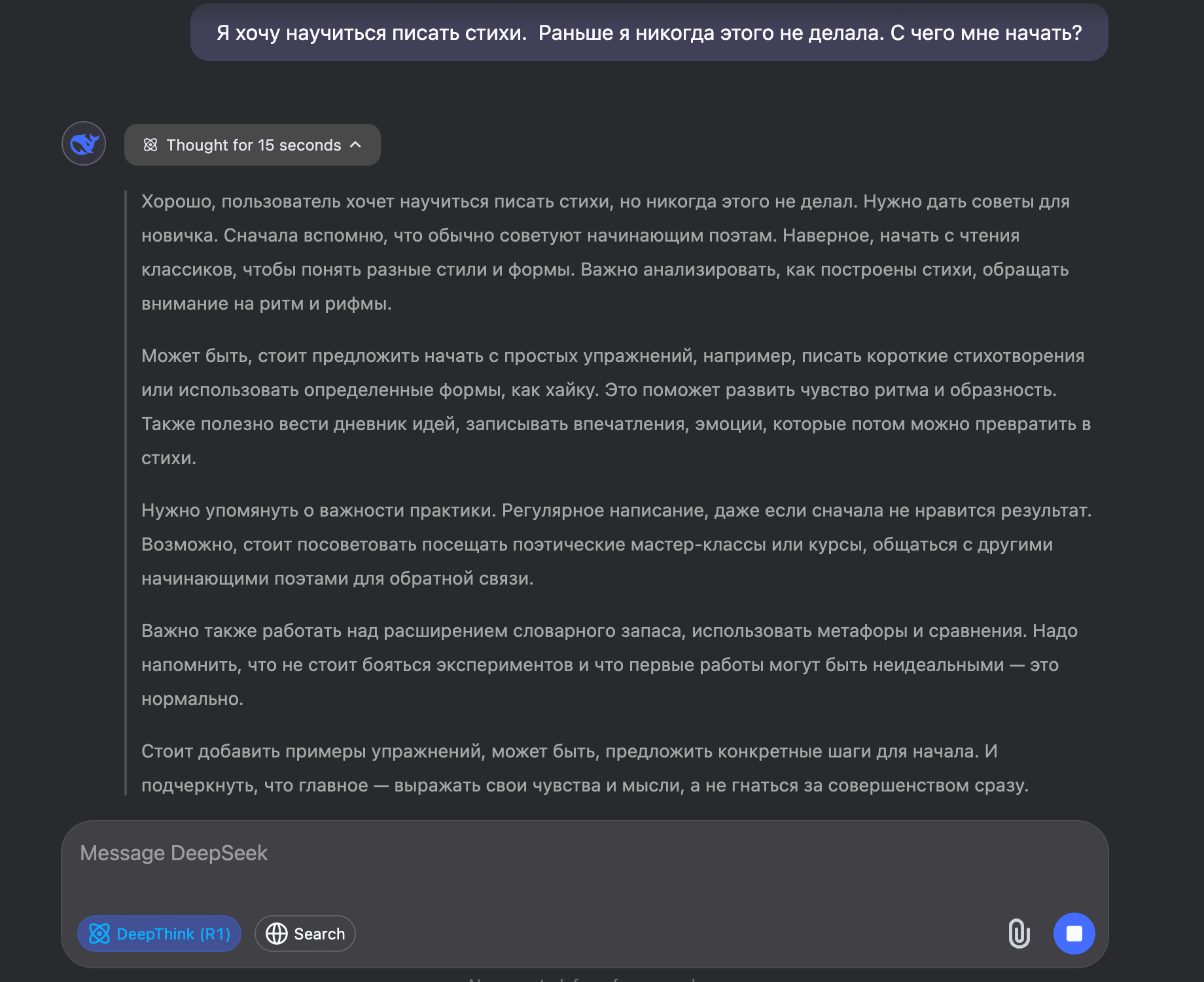
Task: Click the paragraph starting "Важно также работать"
Action: tap(609, 664)
